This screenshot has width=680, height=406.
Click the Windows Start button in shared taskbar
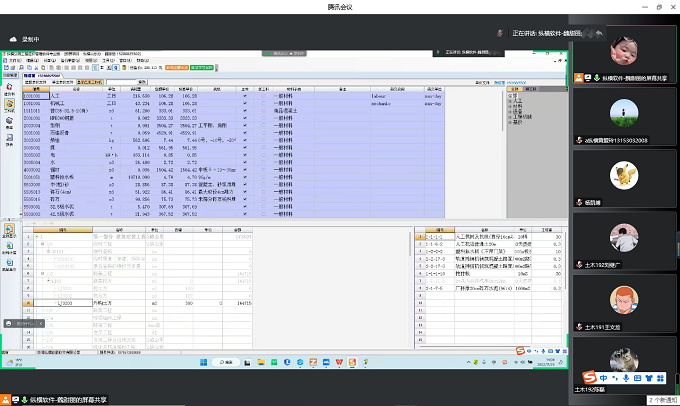(x=203, y=360)
